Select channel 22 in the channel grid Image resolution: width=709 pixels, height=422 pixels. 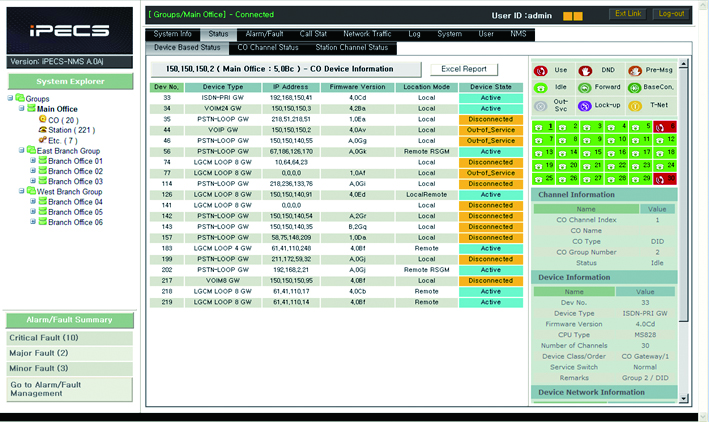(x=616, y=166)
